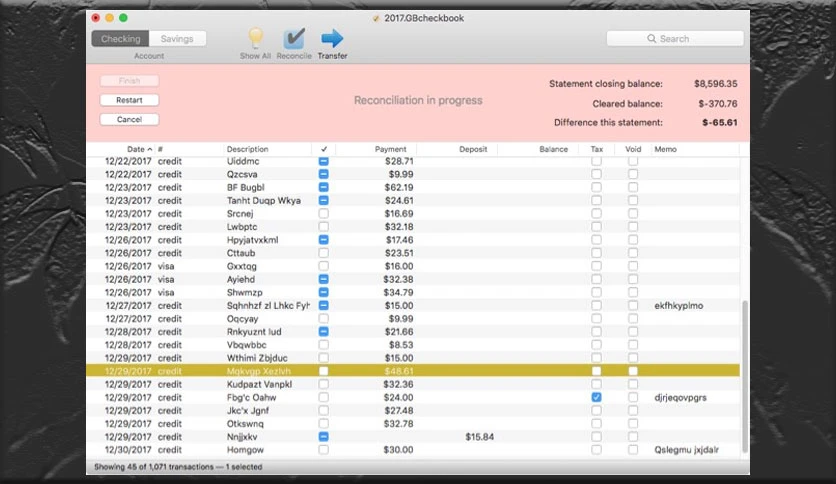
Task: Click the Show All lightbulb icon
Action: pyautogui.click(x=255, y=38)
